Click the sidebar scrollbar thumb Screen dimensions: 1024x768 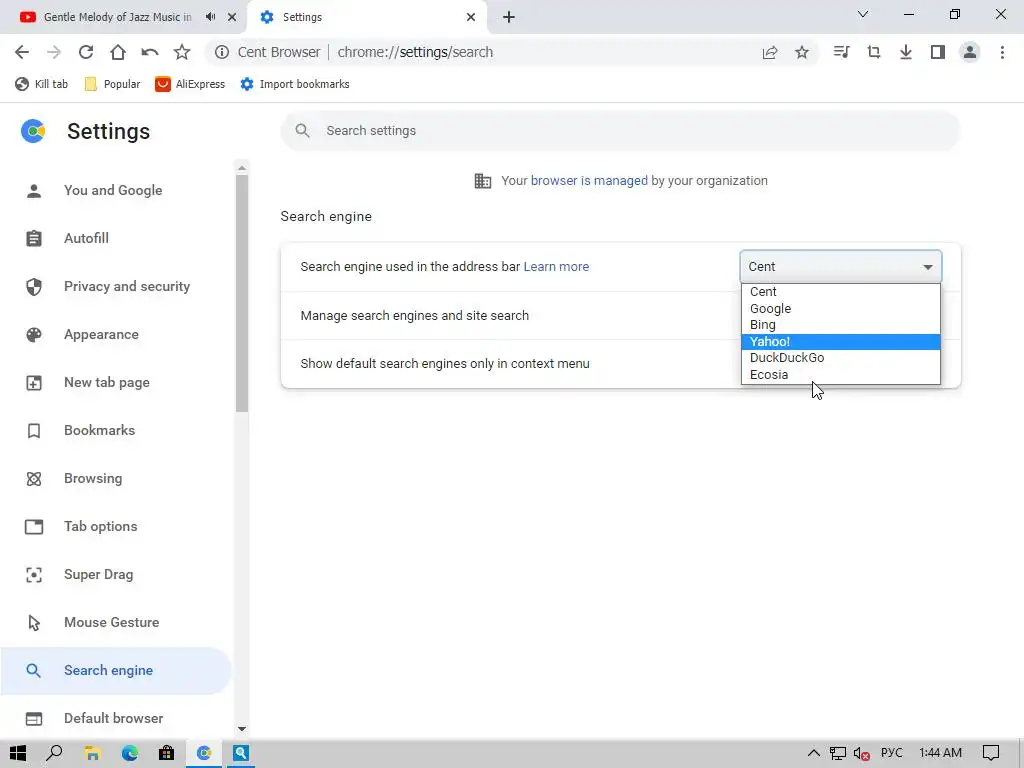[x=242, y=294]
